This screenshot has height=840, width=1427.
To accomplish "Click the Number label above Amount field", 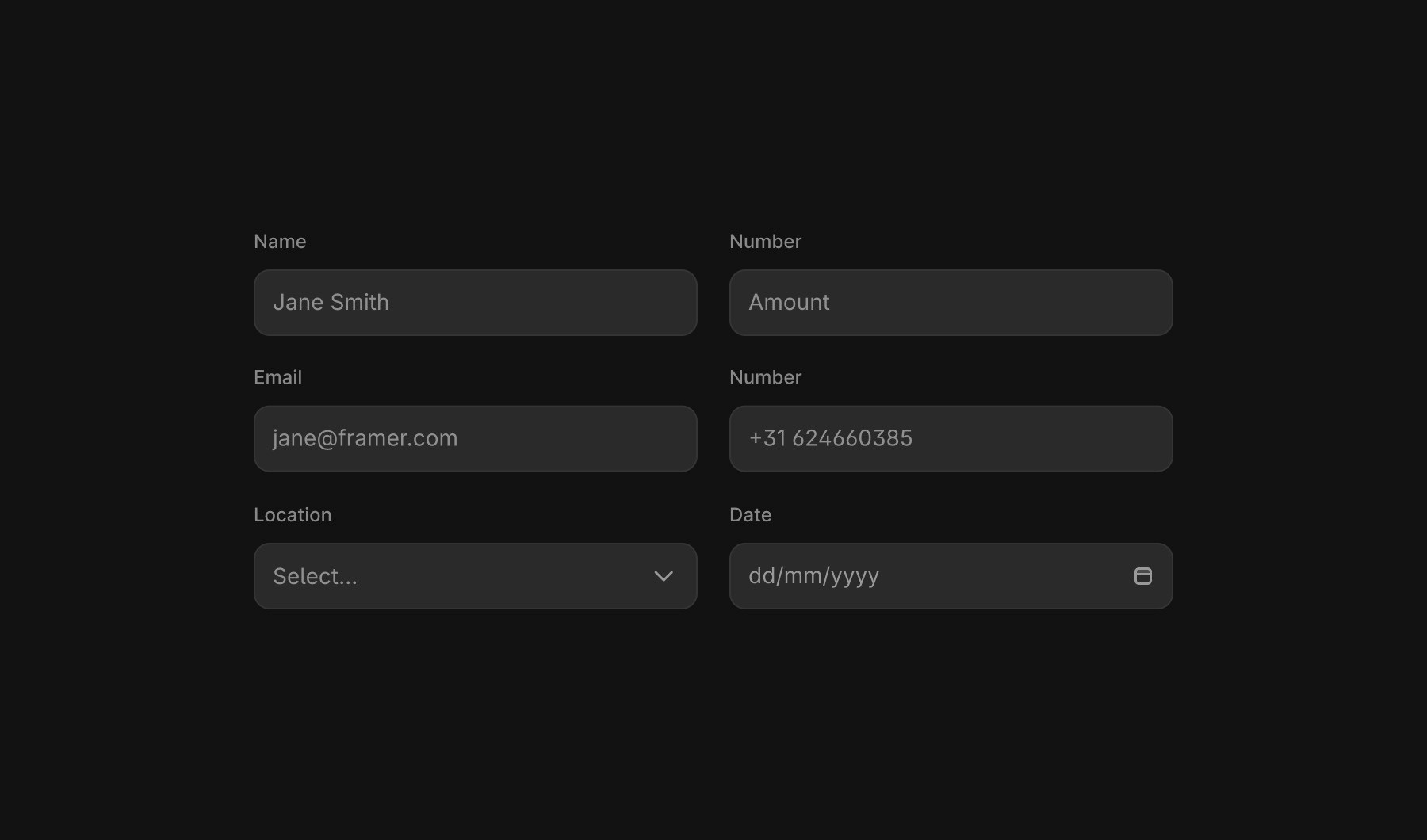I will point(765,242).
